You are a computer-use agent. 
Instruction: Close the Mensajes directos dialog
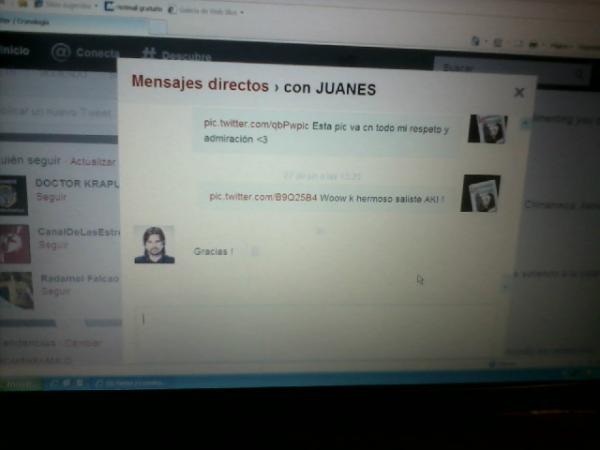519,92
